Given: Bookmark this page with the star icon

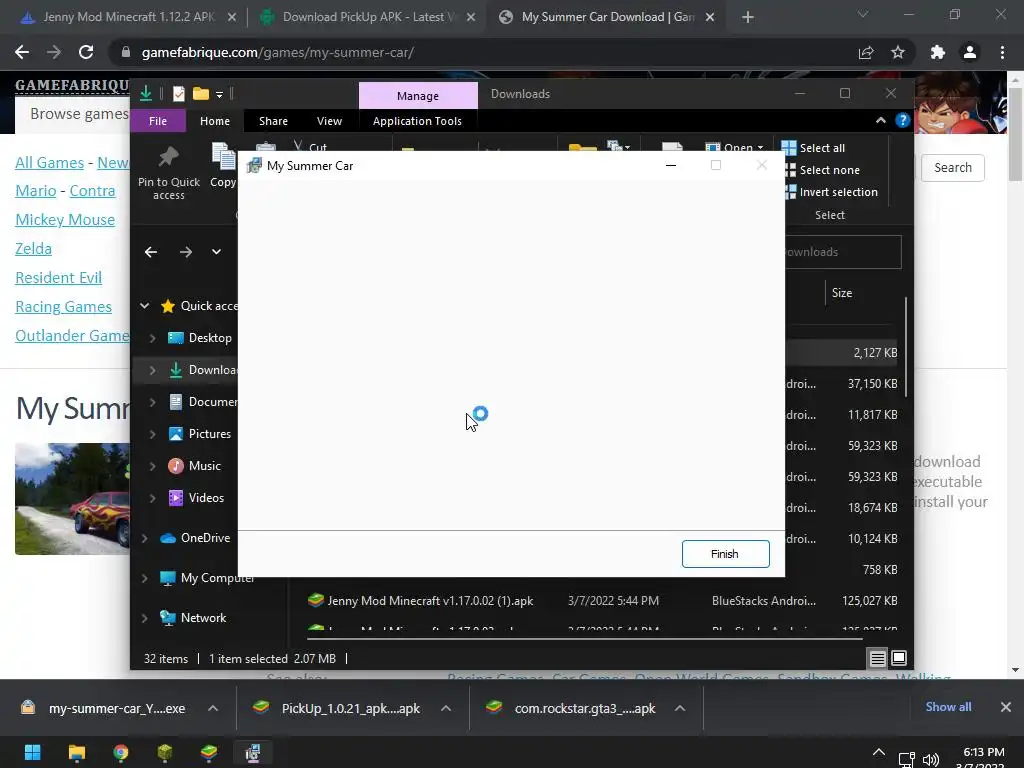Looking at the screenshot, I should pos(898,52).
